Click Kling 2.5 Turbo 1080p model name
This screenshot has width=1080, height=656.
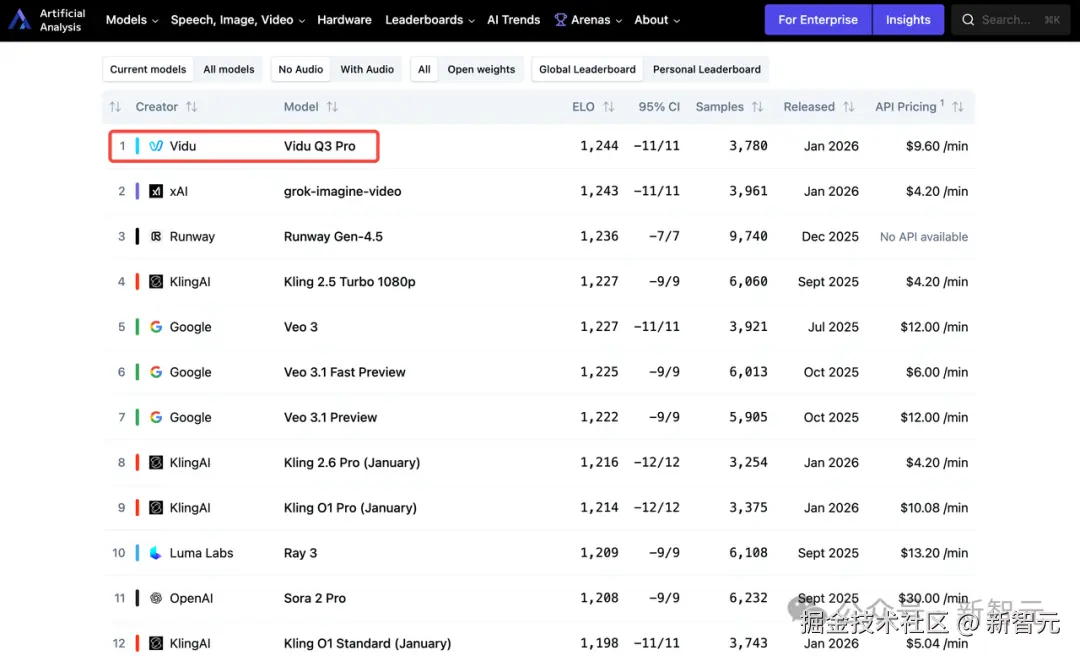point(350,282)
